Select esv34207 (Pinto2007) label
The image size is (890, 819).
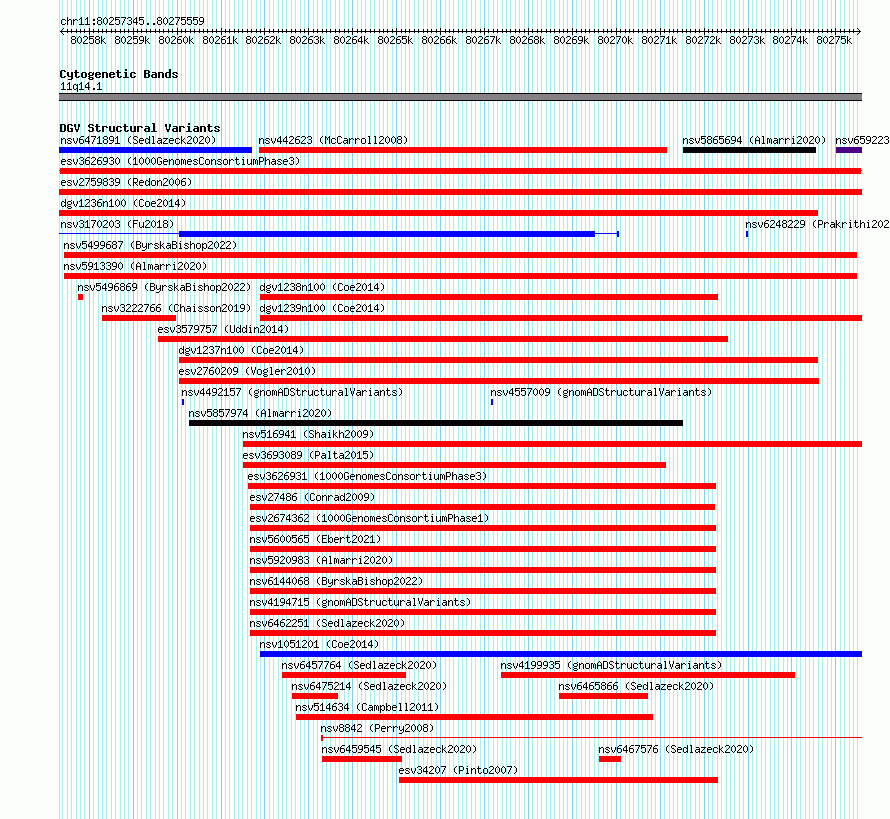(x=458, y=770)
